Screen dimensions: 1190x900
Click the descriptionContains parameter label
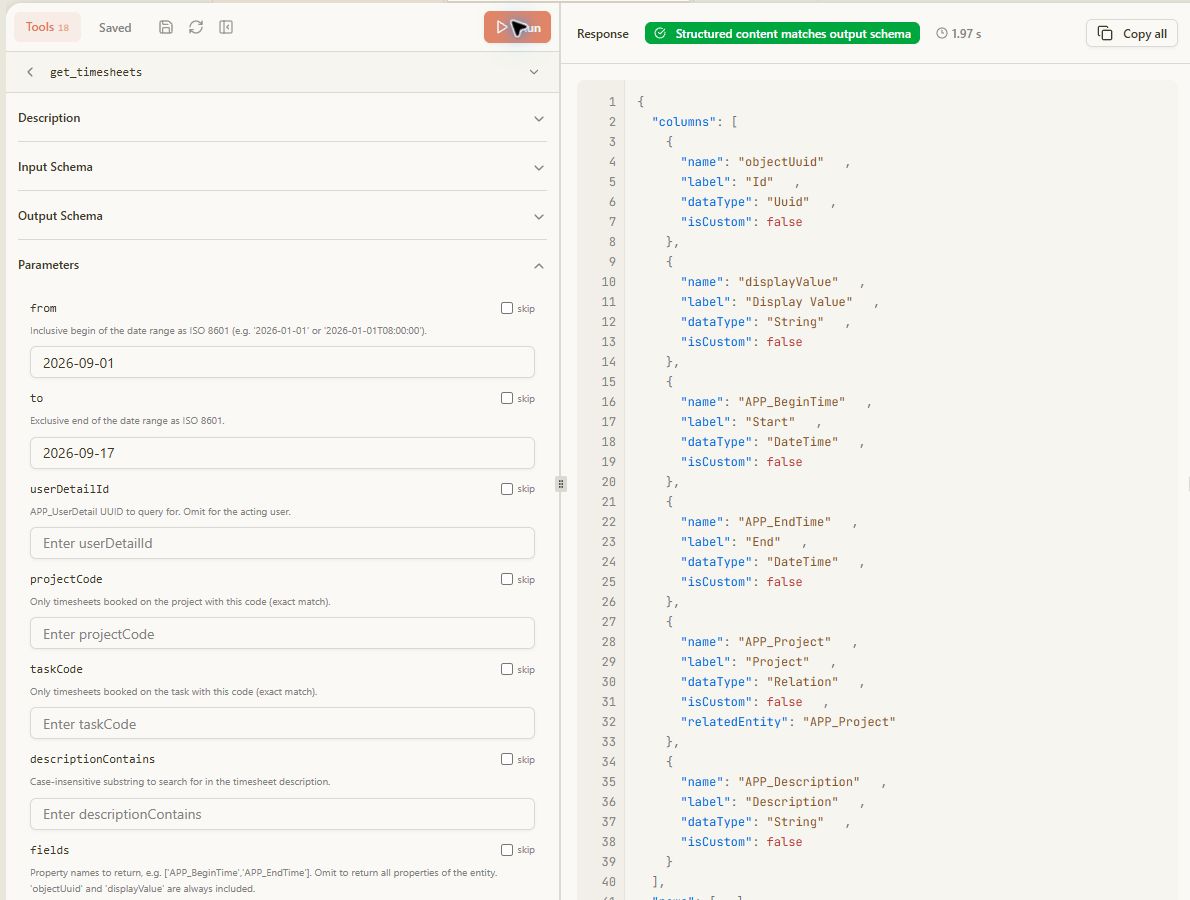[93, 759]
